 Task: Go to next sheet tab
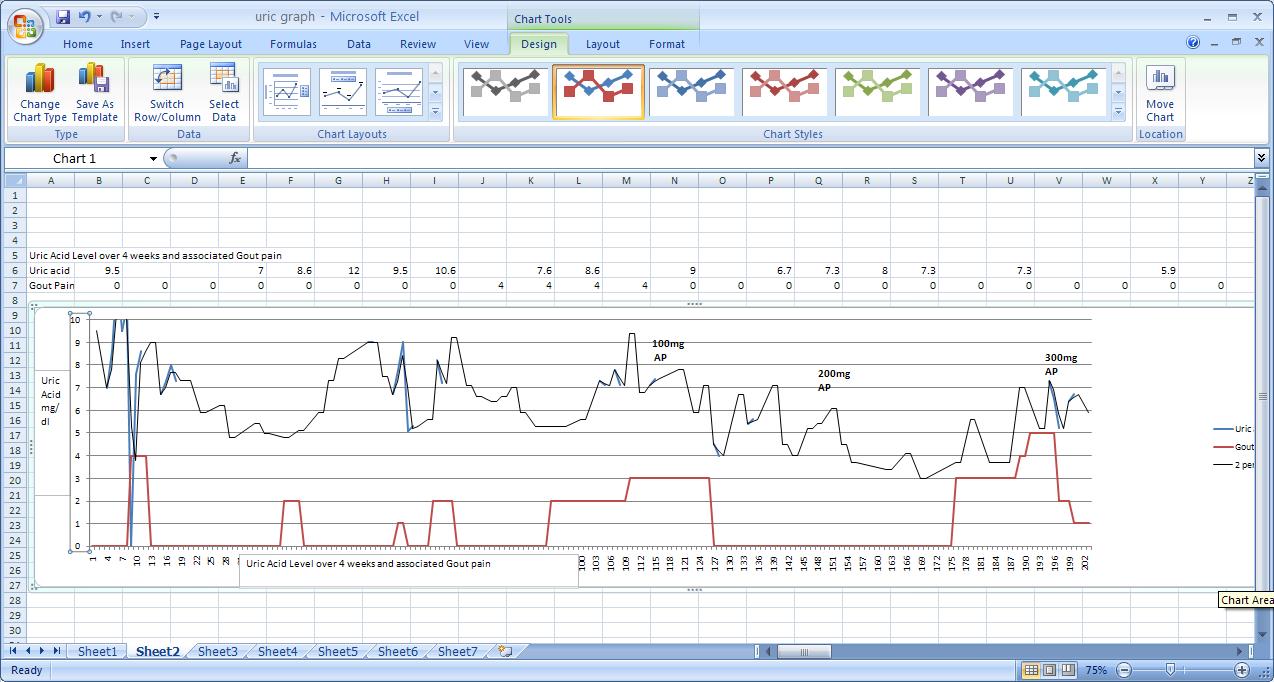(43, 651)
